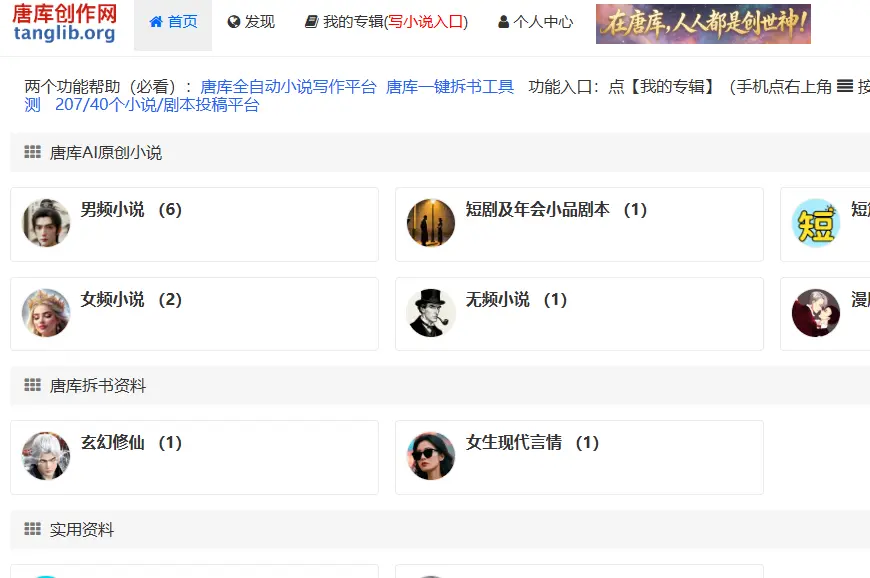Open the hamburger menu at top right

[845, 86]
